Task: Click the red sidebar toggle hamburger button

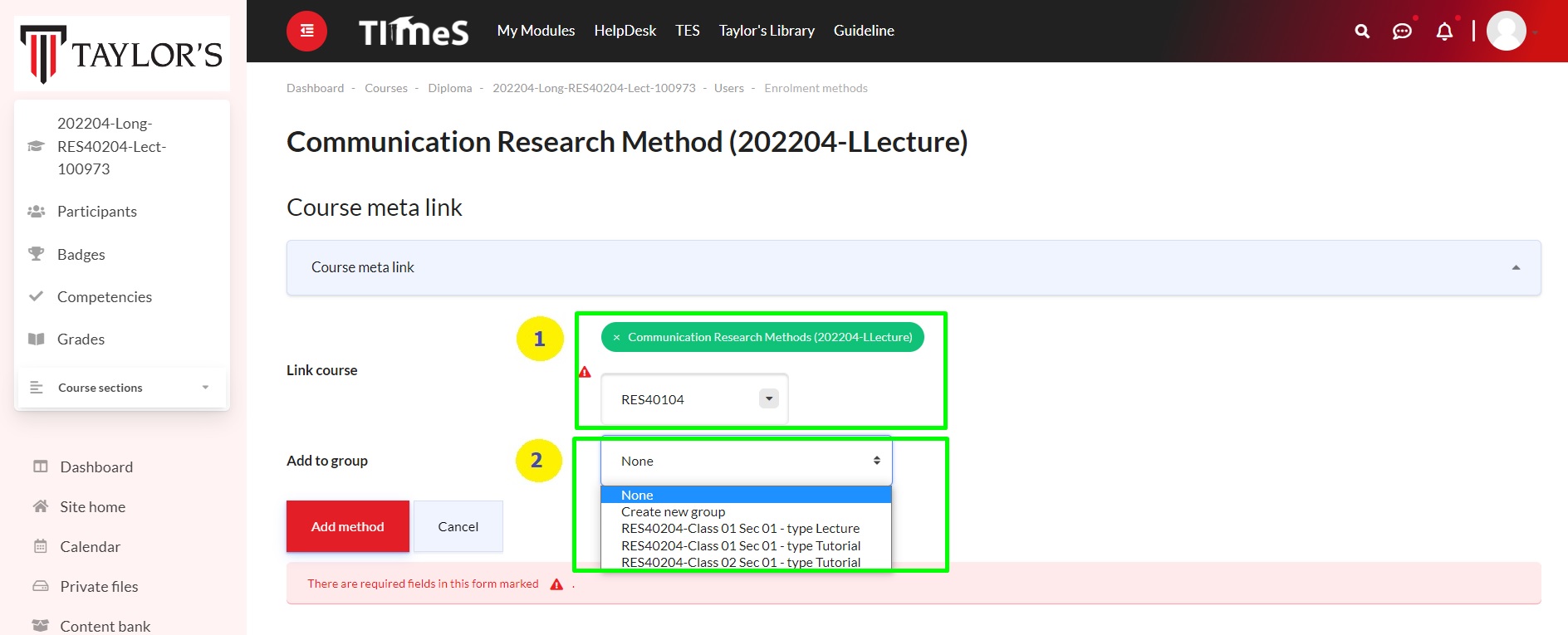Action: click(x=306, y=31)
